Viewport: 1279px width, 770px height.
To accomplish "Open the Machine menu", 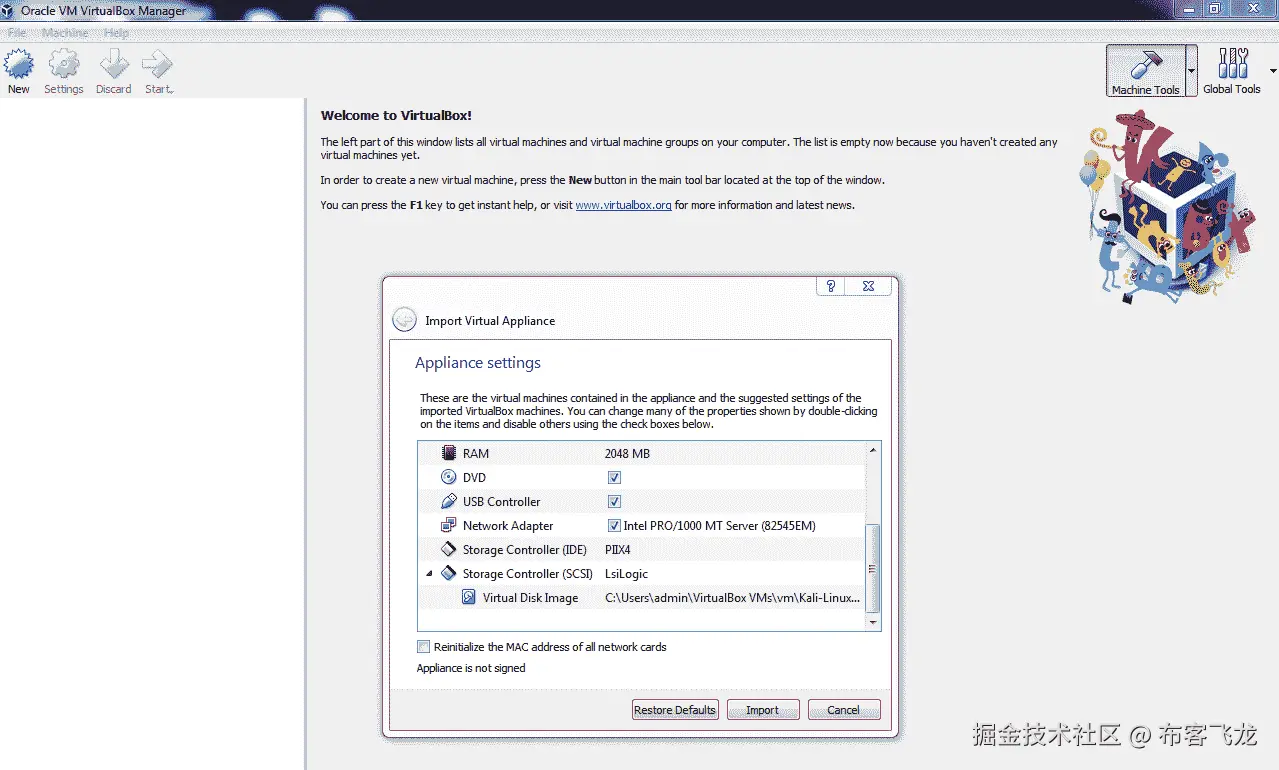I will (x=65, y=33).
